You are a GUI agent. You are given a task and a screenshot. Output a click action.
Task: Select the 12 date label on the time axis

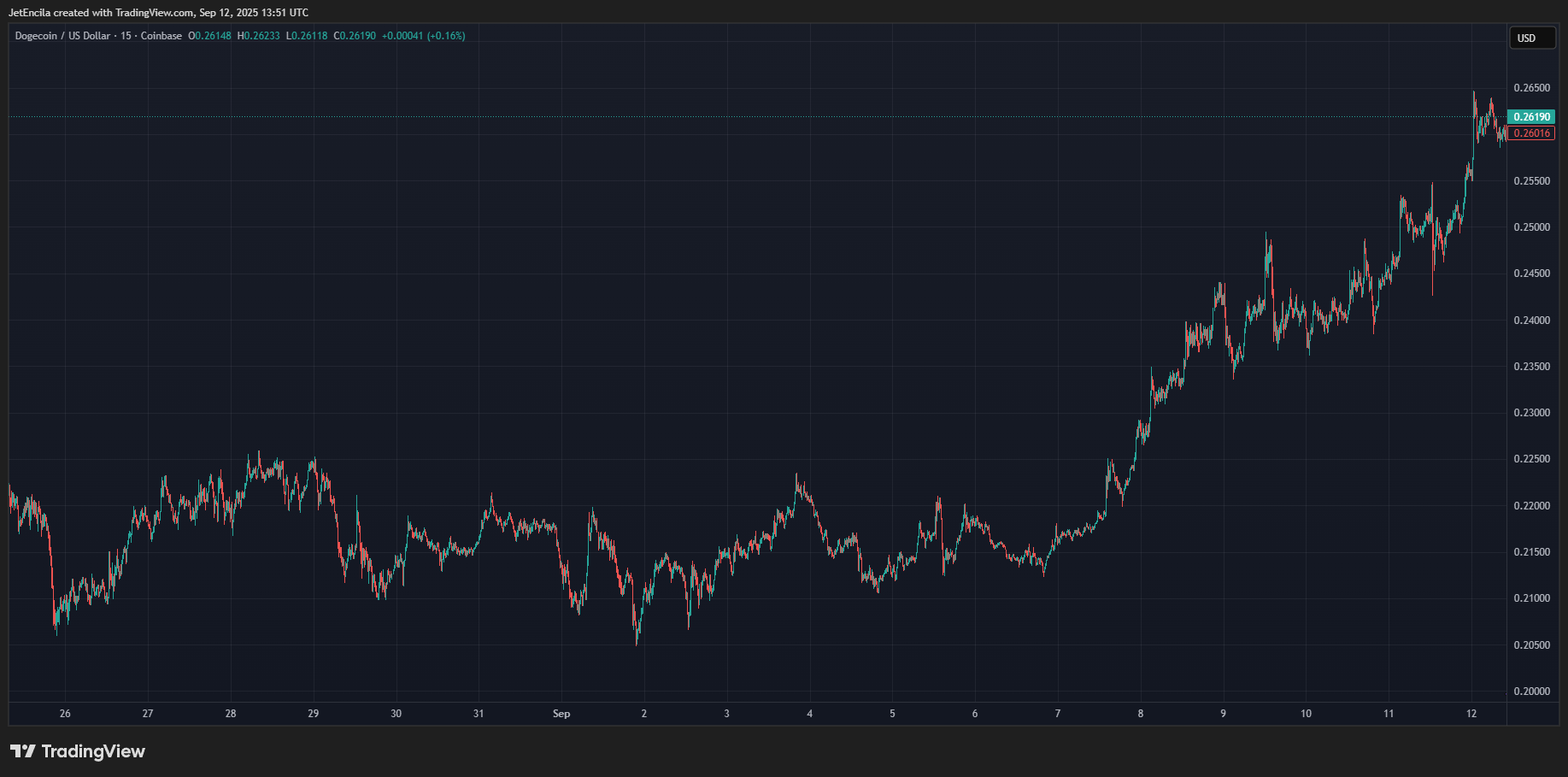(1472, 713)
